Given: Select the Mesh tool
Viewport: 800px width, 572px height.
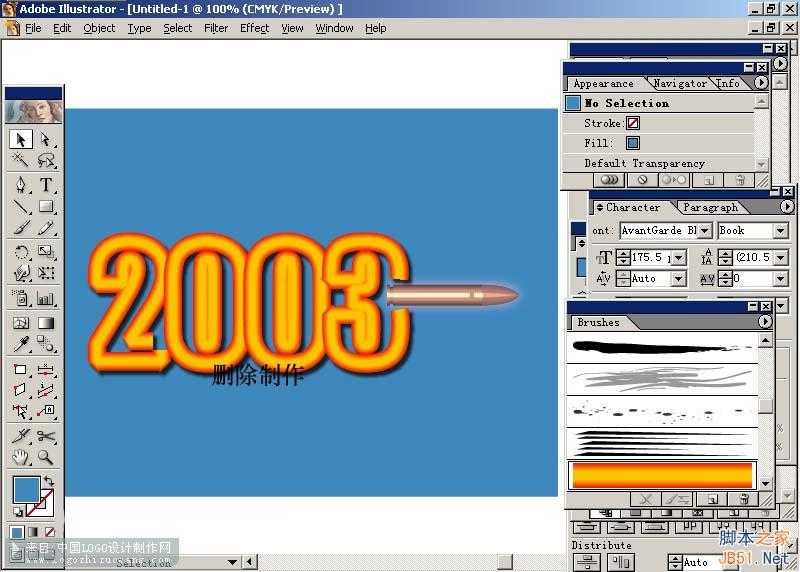Looking at the screenshot, I should (21, 322).
